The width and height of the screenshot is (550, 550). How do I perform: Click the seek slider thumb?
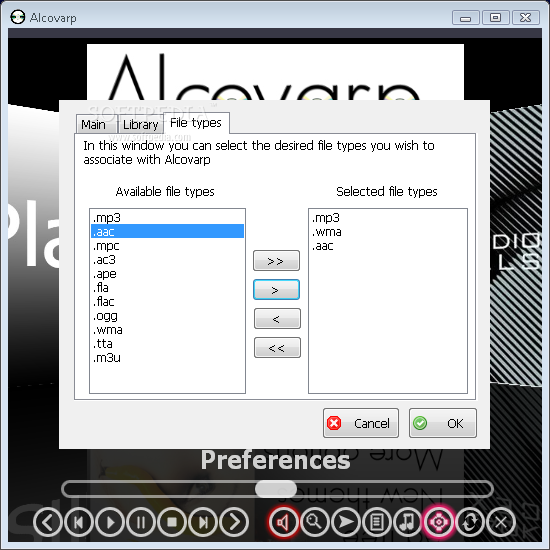point(276,489)
